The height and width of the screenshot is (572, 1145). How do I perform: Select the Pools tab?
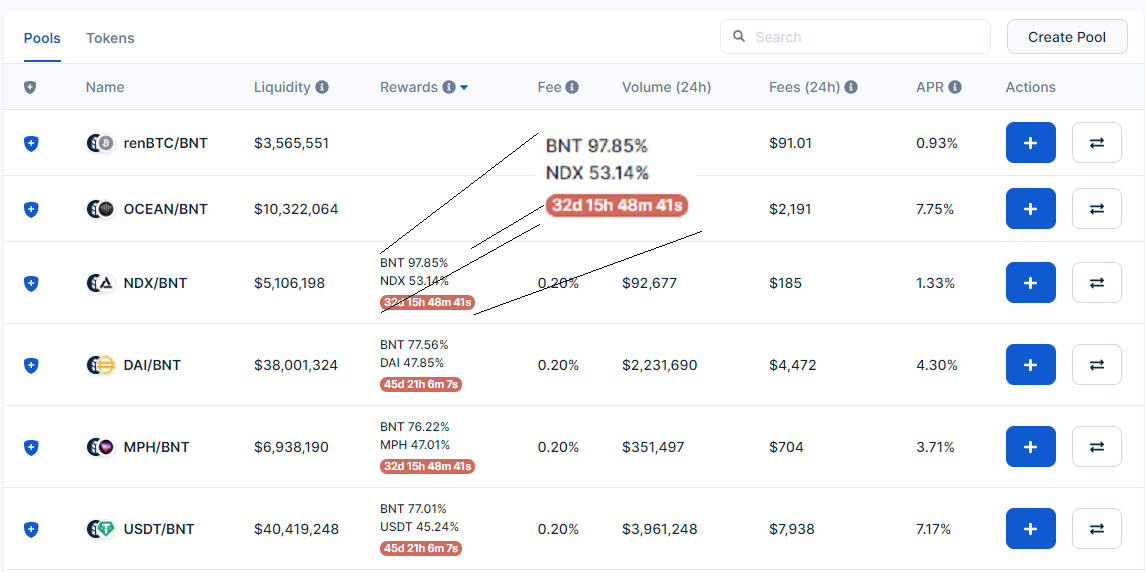click(42, 38)
